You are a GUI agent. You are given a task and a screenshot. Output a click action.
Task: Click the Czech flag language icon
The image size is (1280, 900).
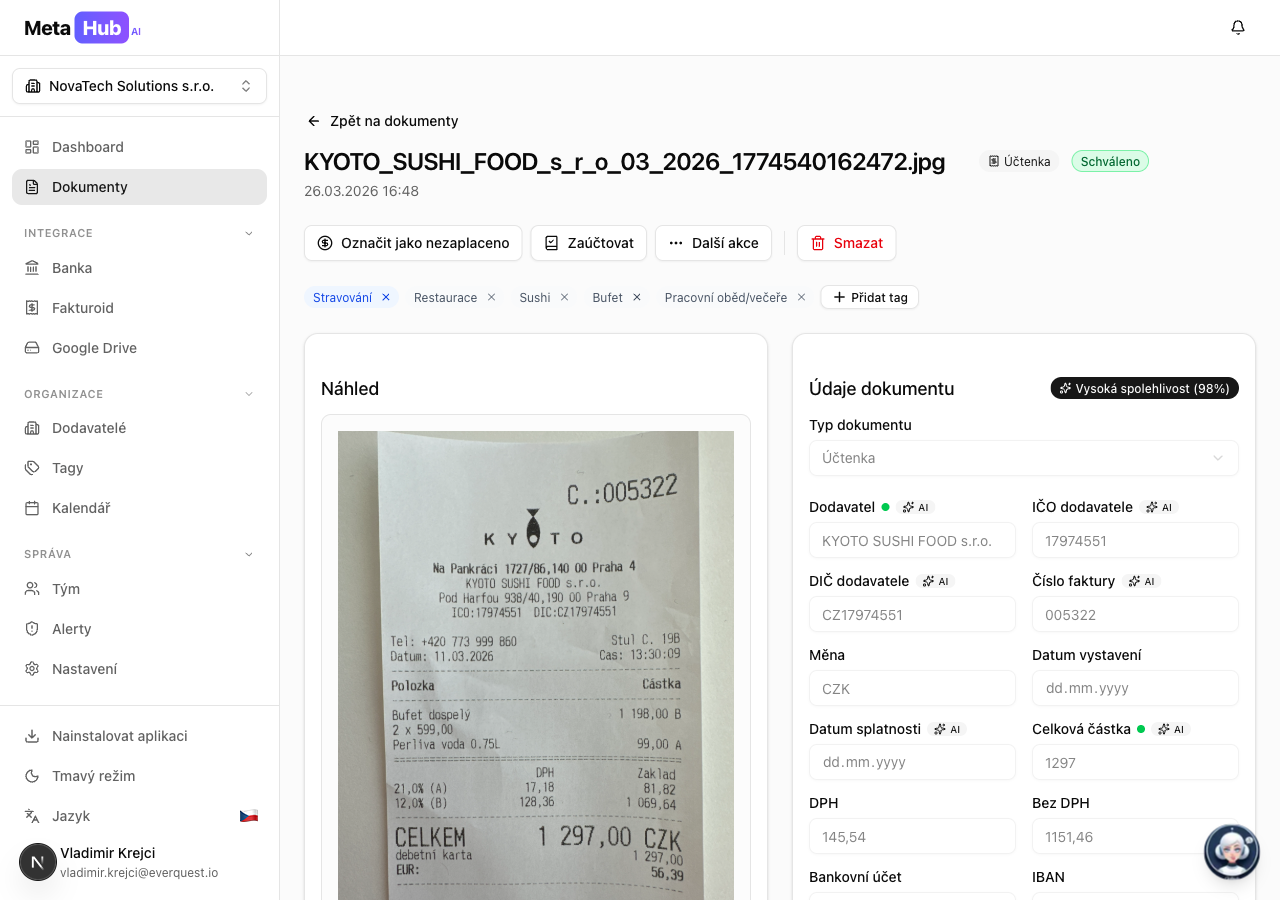click(248, 815)
